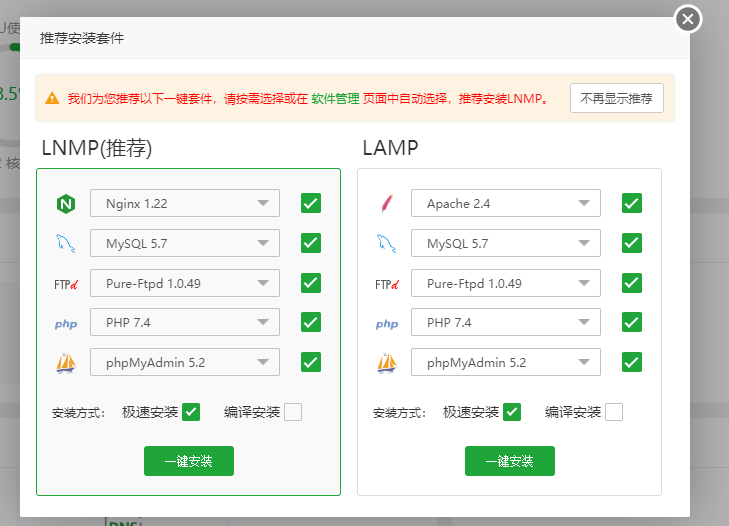Uncheck PHP 7.4 in LAMP

pos(632,322)
